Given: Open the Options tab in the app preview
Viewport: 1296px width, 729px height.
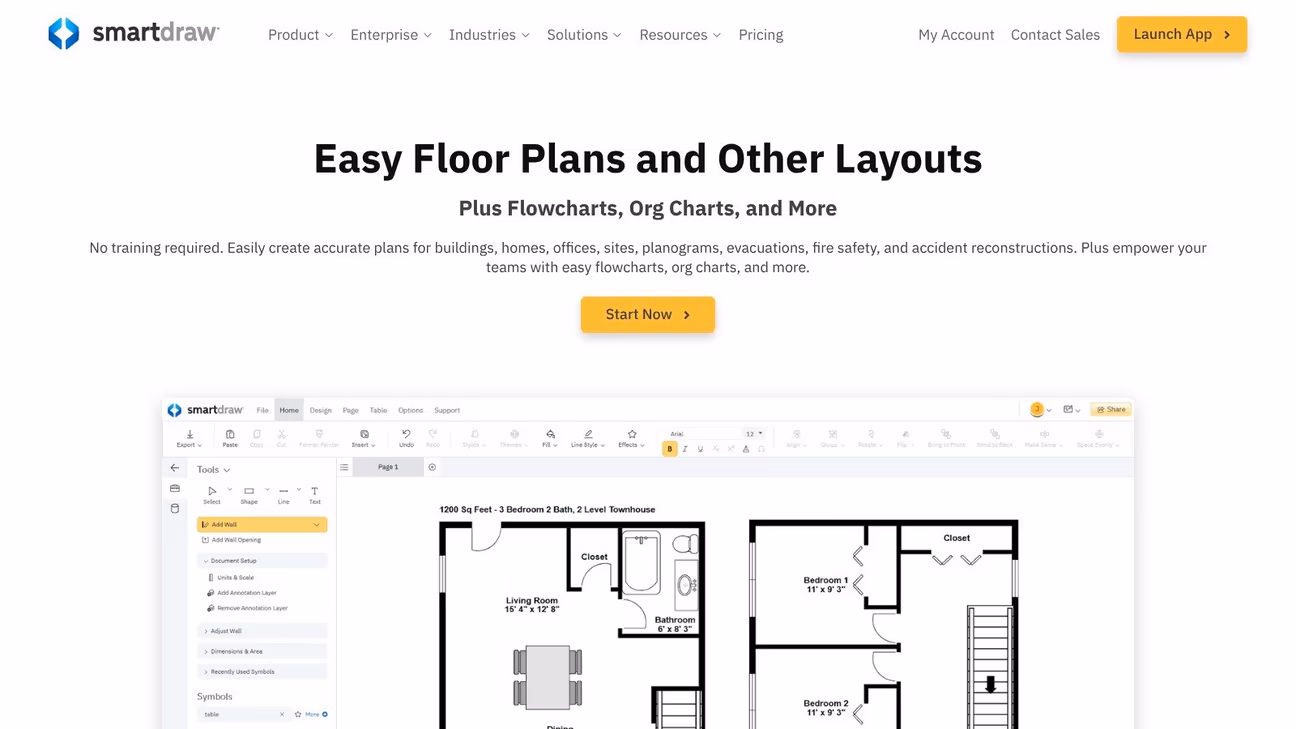Looking at the screenshot, I should pyautogui.click(x=410, y=410).
